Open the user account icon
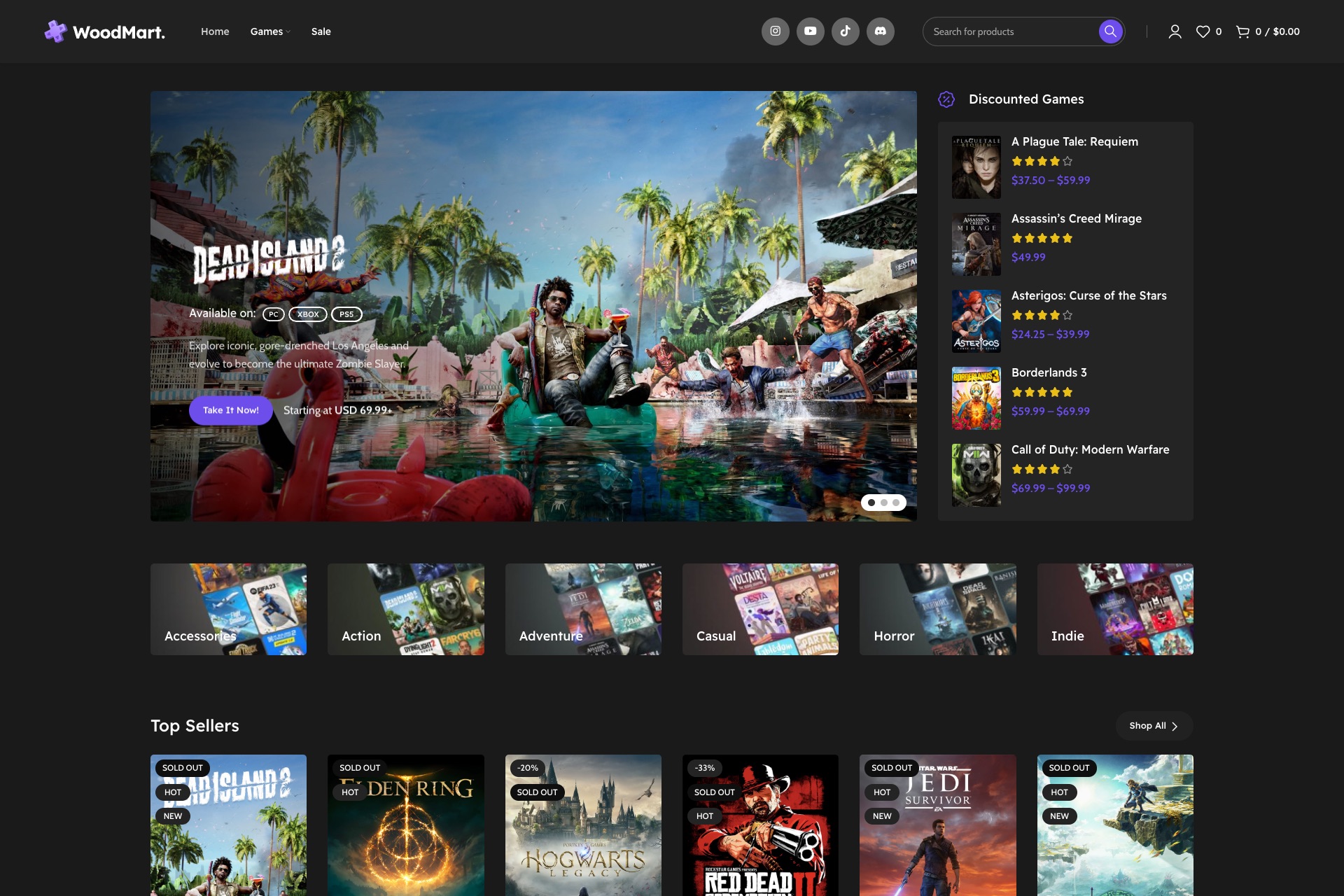Image resolution: width=1344 pixels, height=896 pixels. 1175,31
